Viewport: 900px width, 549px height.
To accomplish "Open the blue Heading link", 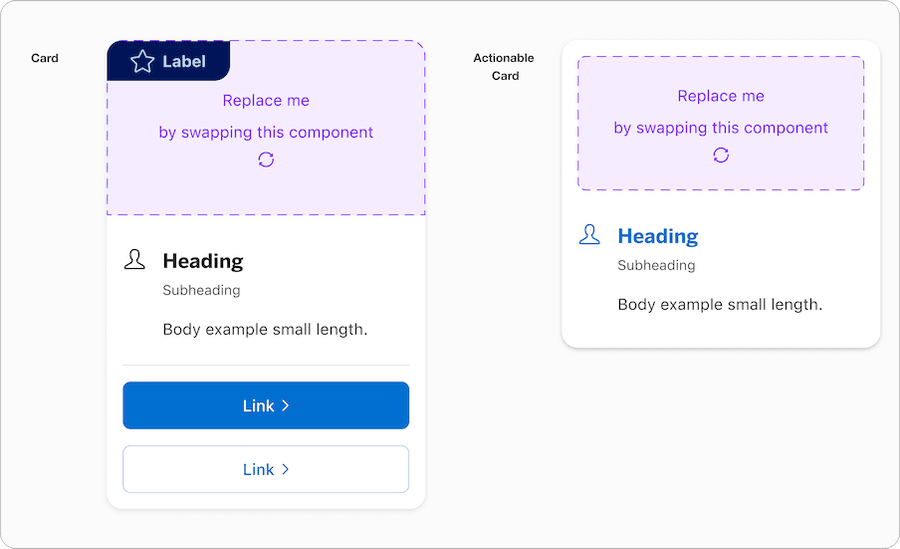I will click(658, 236).
